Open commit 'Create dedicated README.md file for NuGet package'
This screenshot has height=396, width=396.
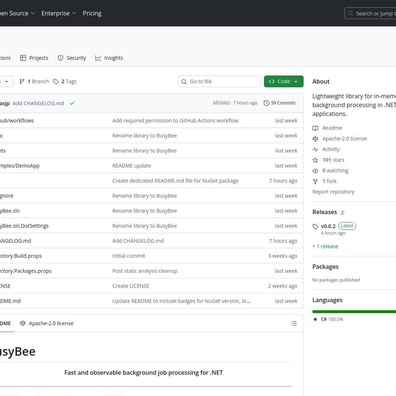tap(175, 181)
